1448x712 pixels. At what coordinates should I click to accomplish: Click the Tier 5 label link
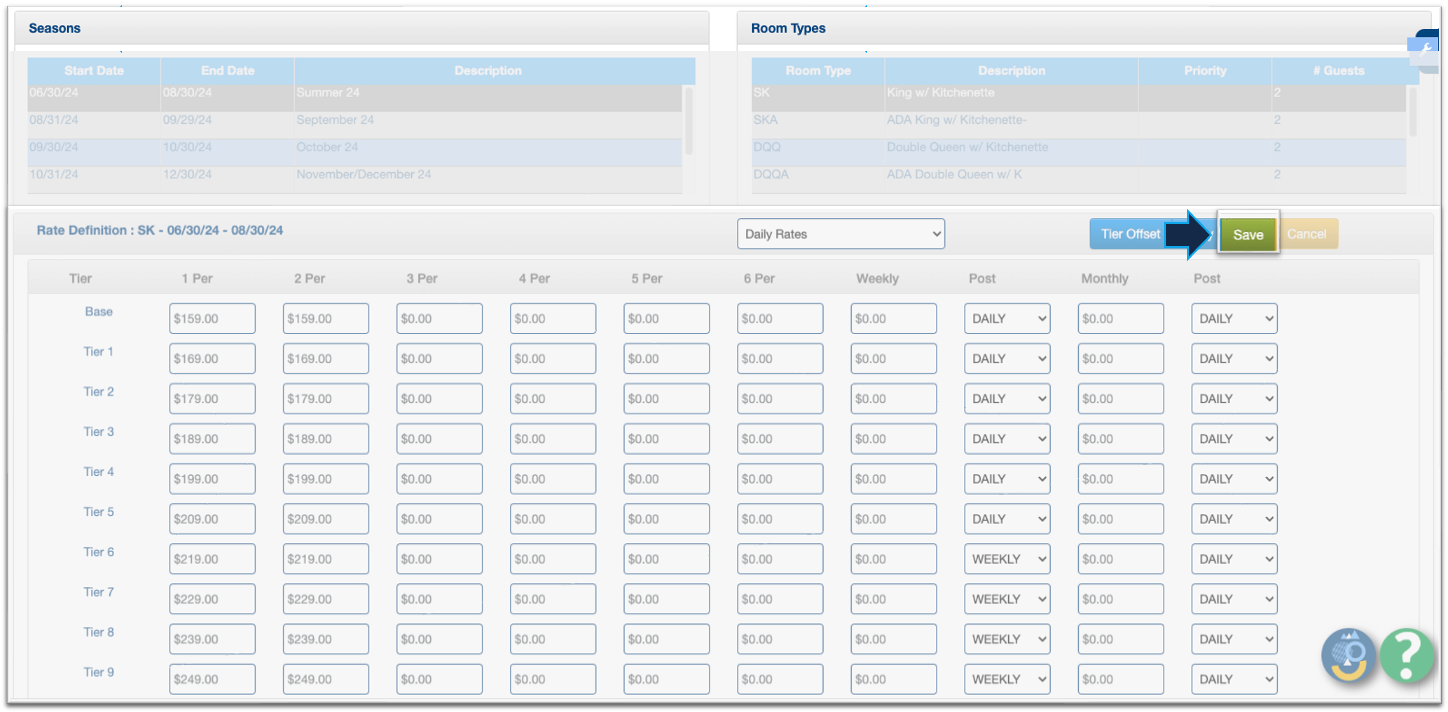(x=98, y=512)
